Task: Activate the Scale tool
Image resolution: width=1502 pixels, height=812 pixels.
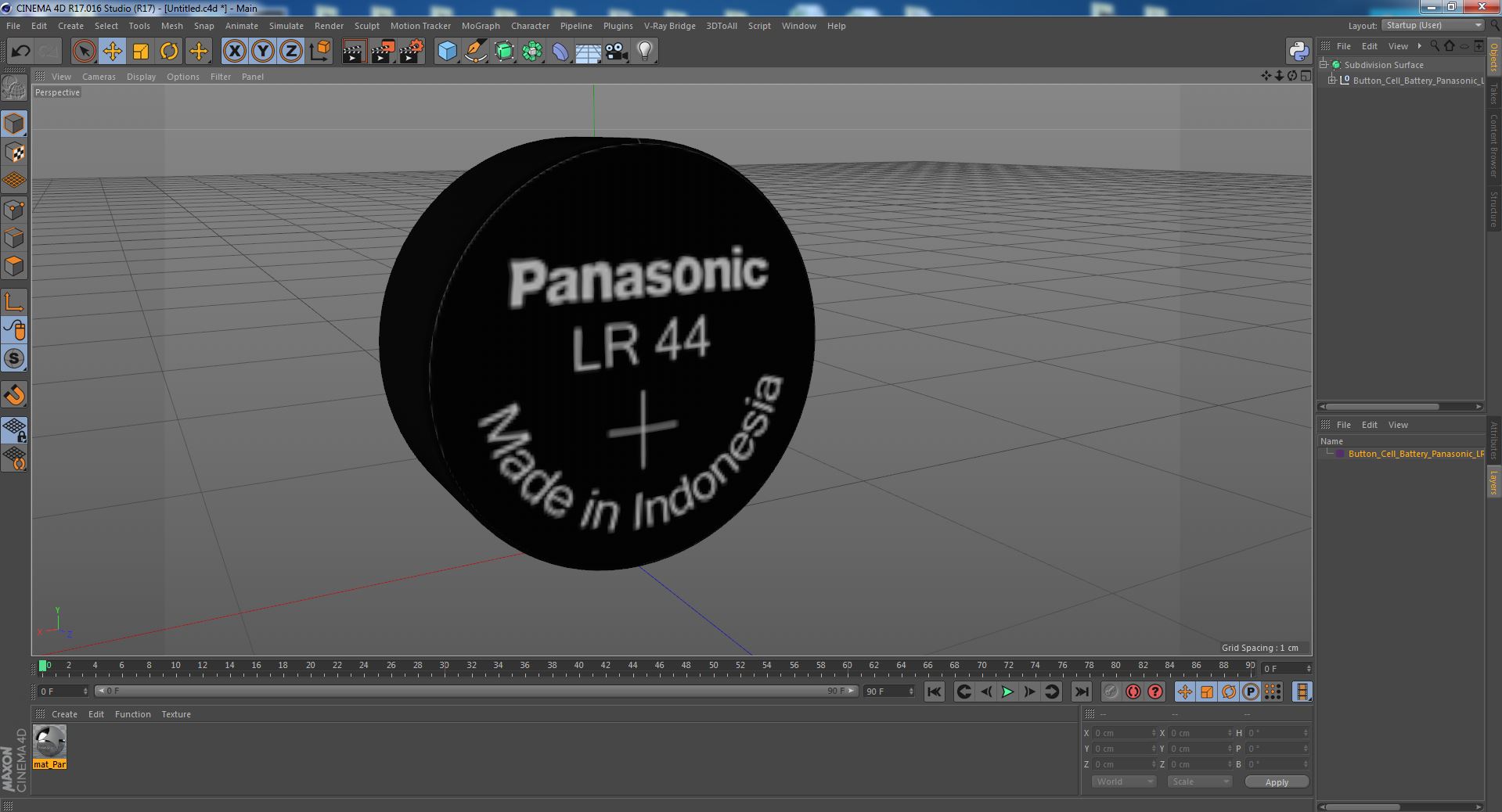Action: point(141,52)
